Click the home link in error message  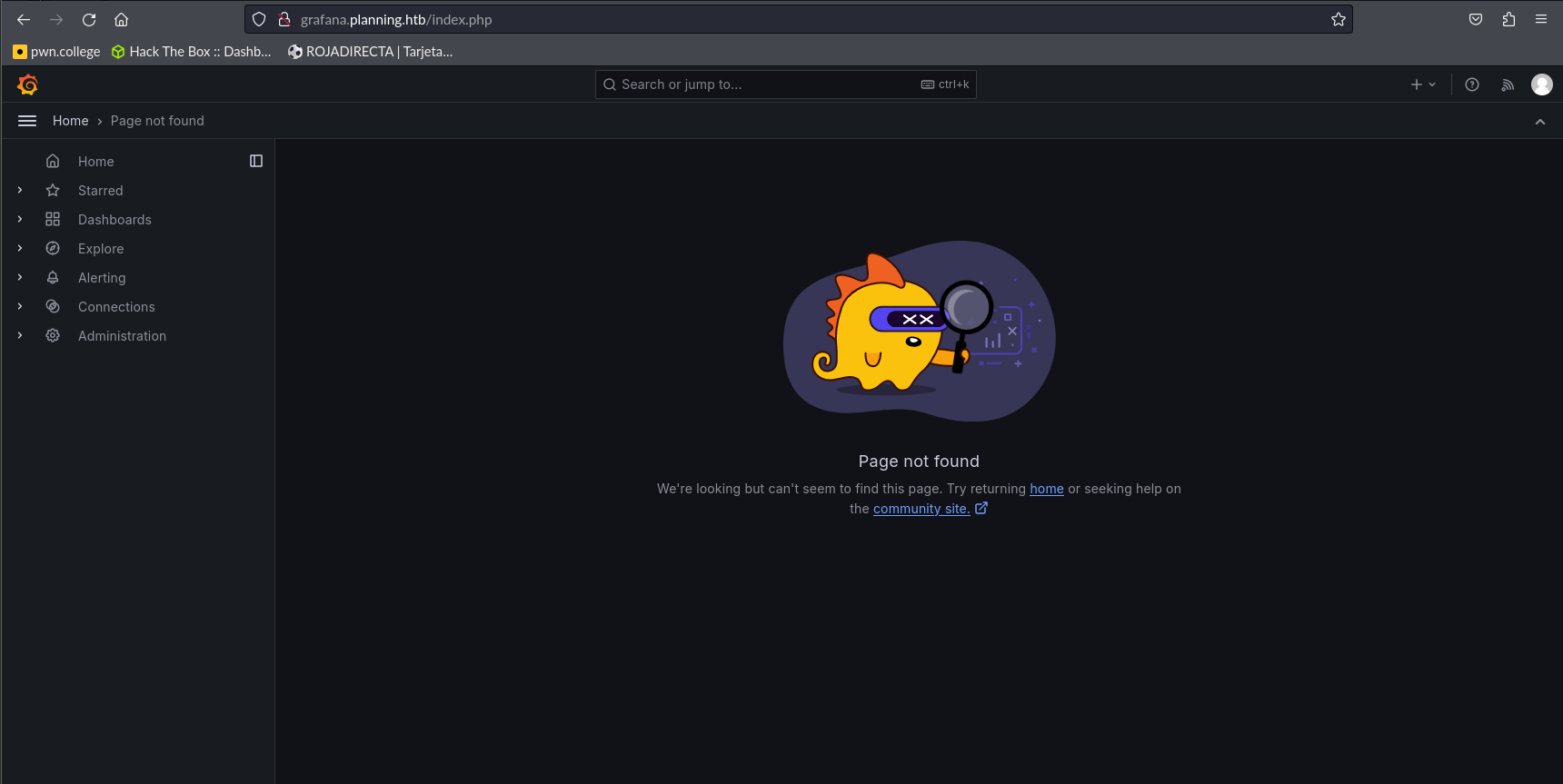pyautogui.click(x=1046, y=489)
